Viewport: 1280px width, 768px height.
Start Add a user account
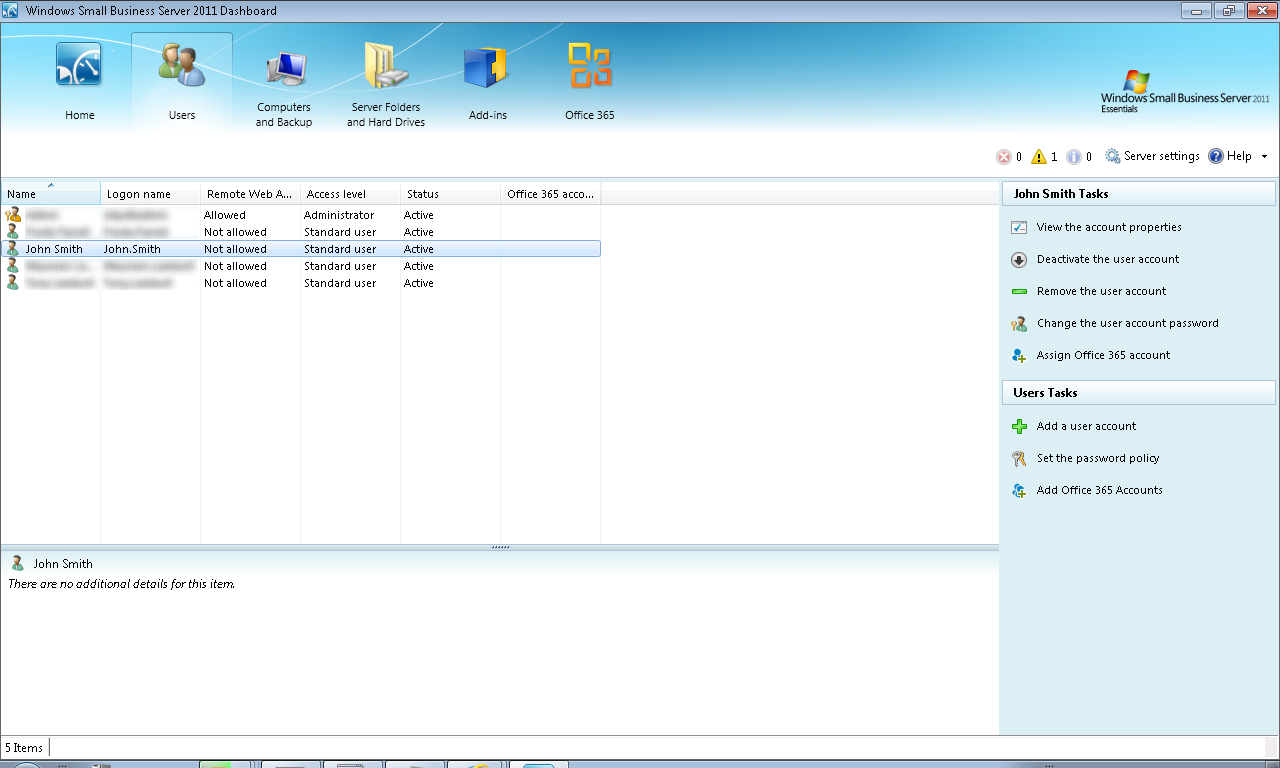coord(1087,427)
